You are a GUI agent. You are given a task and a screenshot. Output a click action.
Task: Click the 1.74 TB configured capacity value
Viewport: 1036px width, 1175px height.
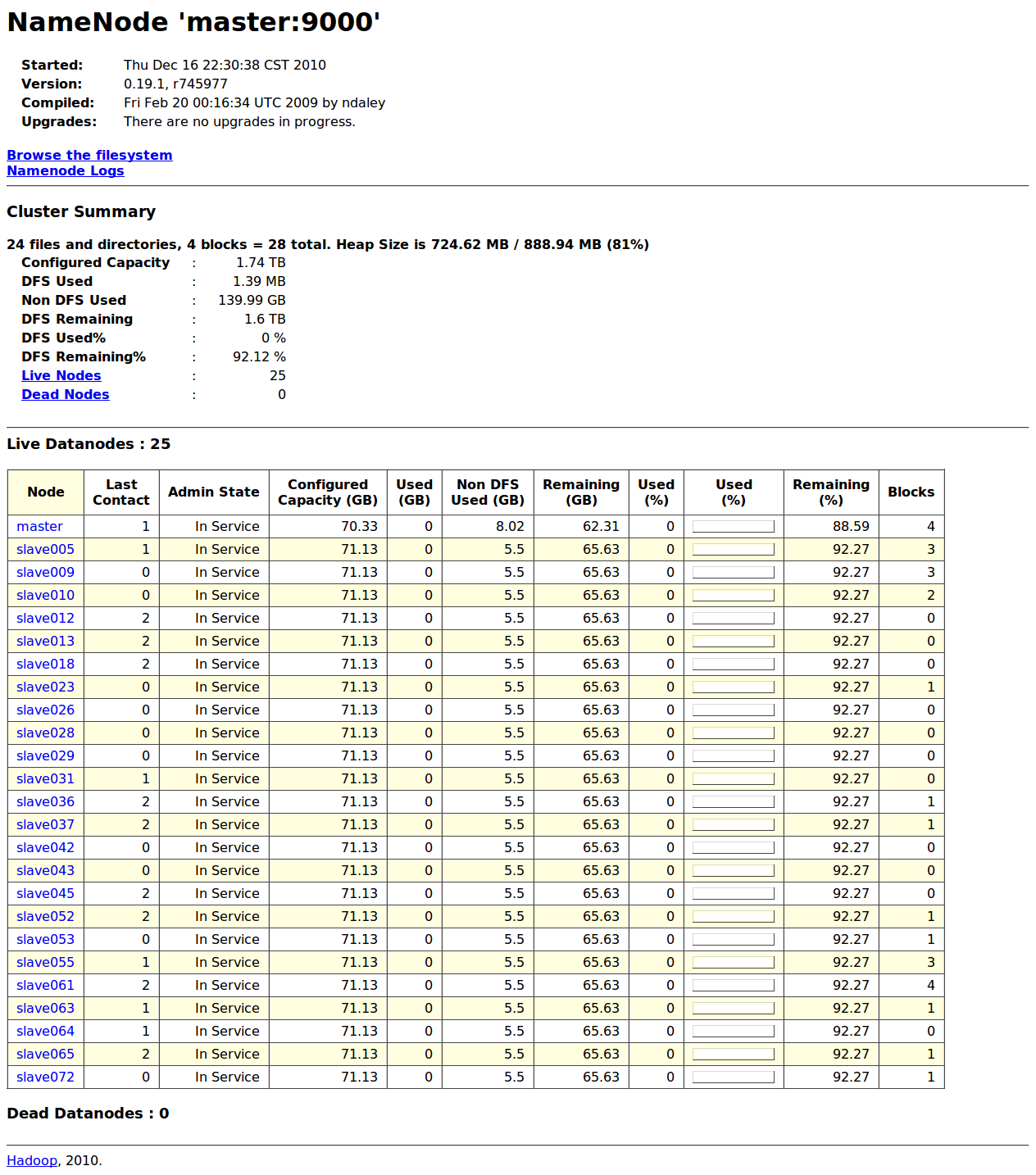[261, 262]
